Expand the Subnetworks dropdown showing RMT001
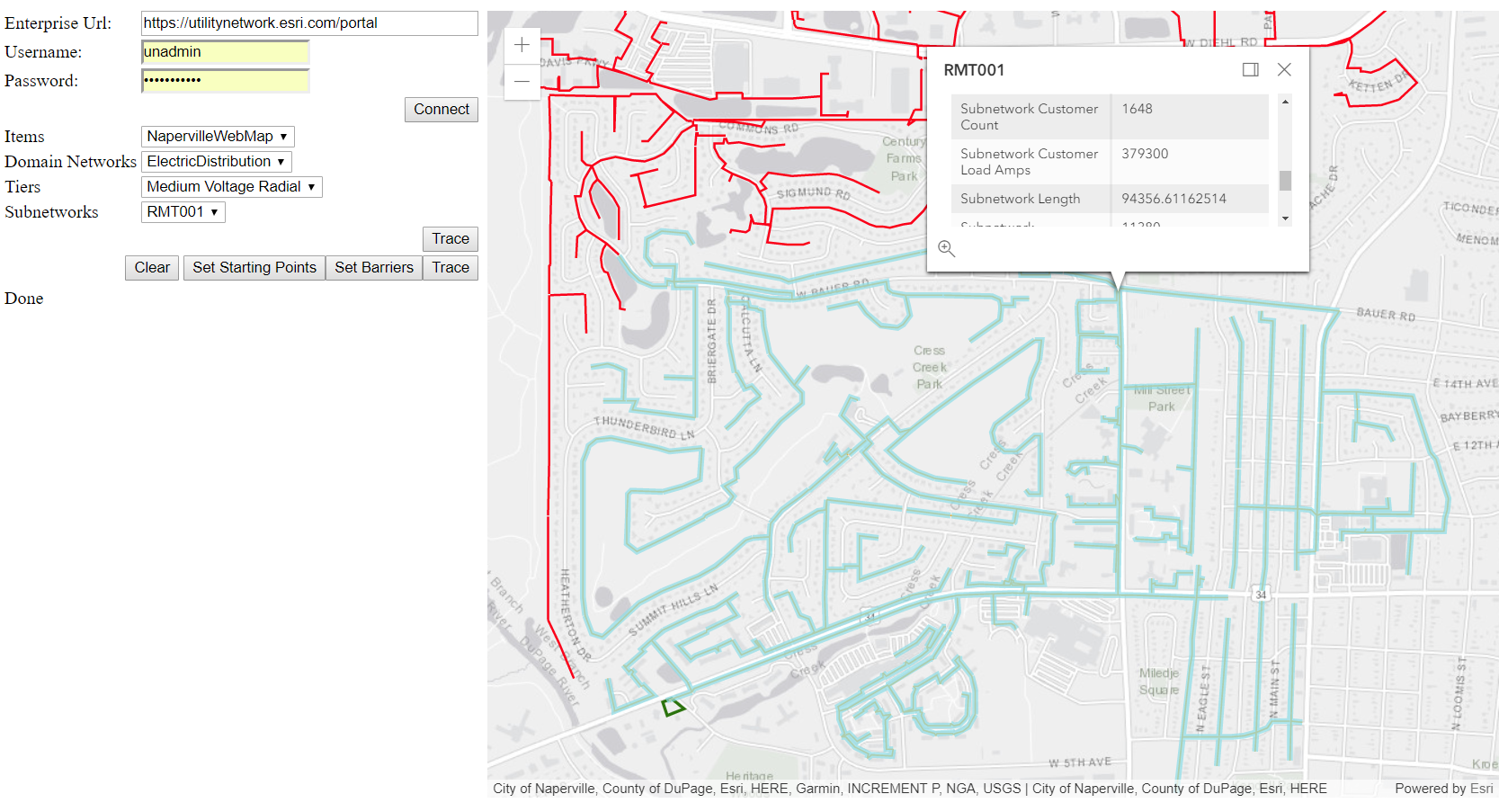This screenshot has width=1499, height=812. [183, 212]
